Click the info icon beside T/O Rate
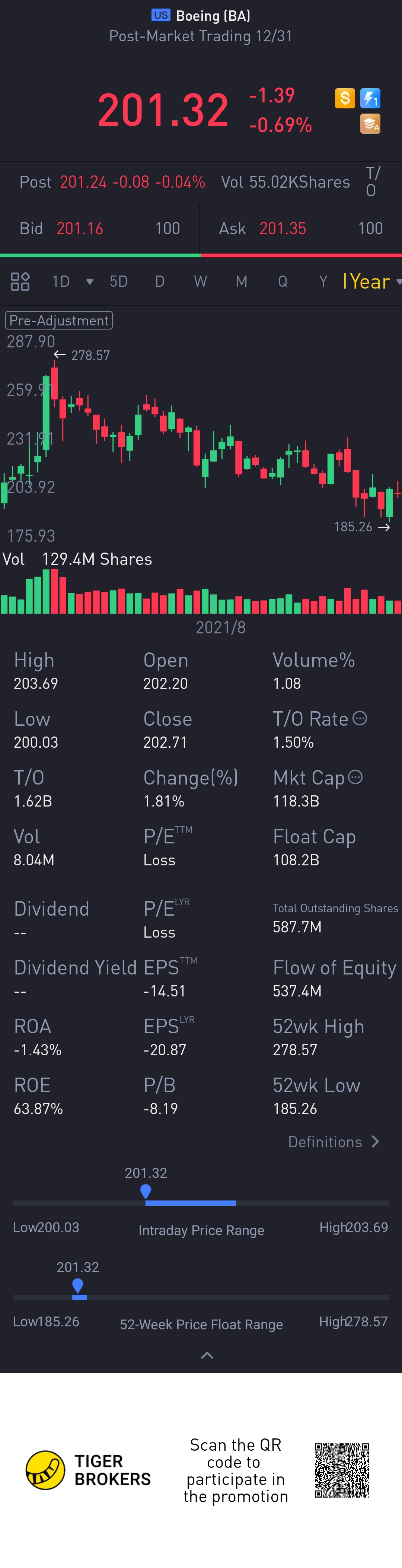Viewport: 402px width, 1568px height. tap(360, 718)
